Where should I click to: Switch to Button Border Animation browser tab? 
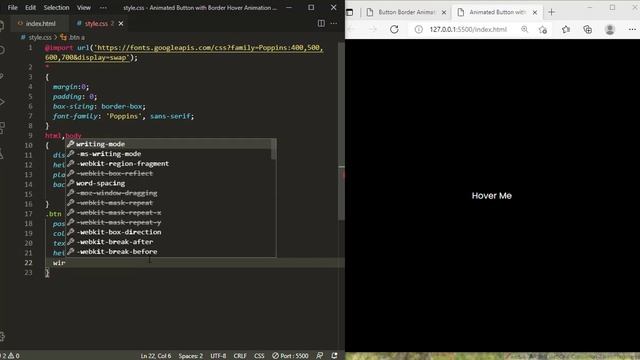tap(406, 12)
